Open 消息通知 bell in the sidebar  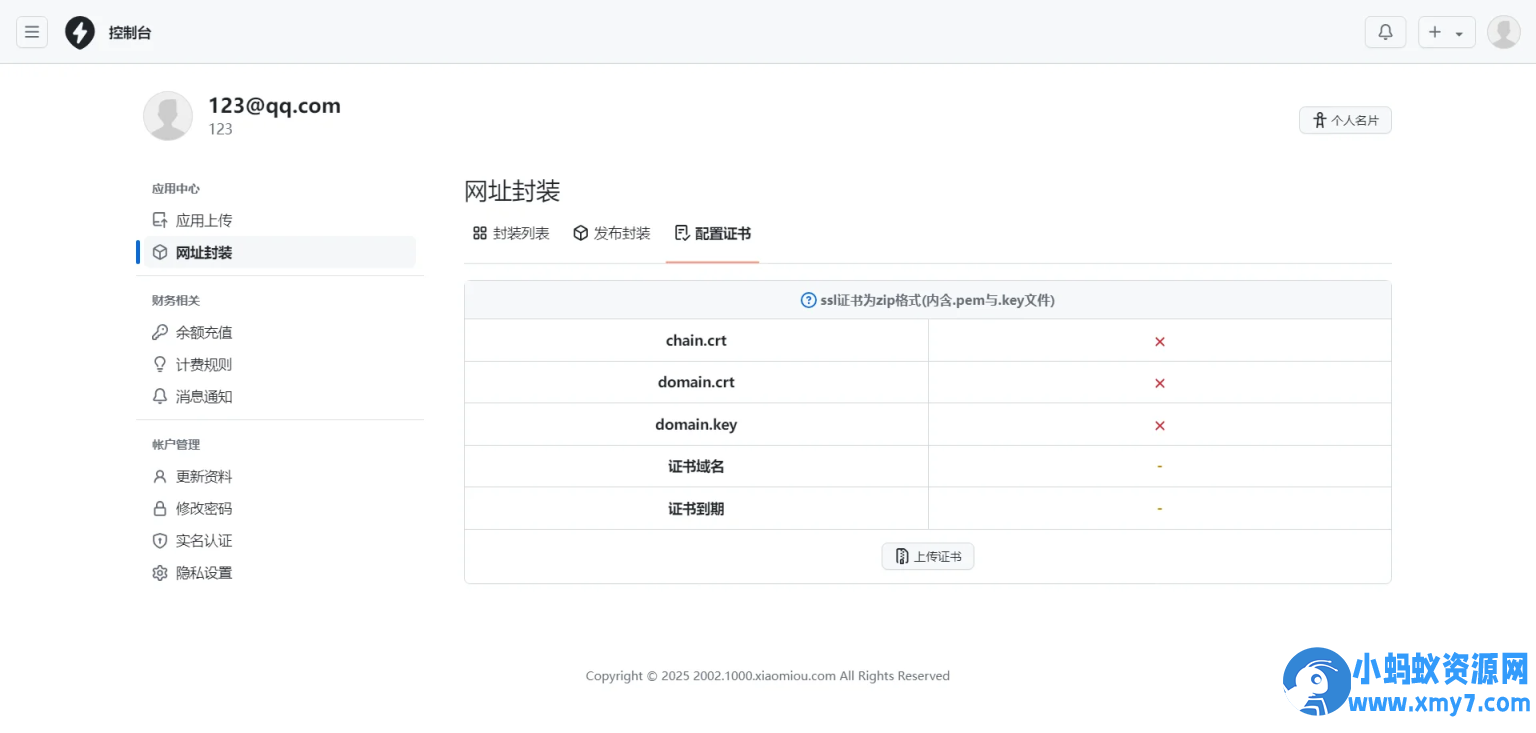tap(160, 396)
